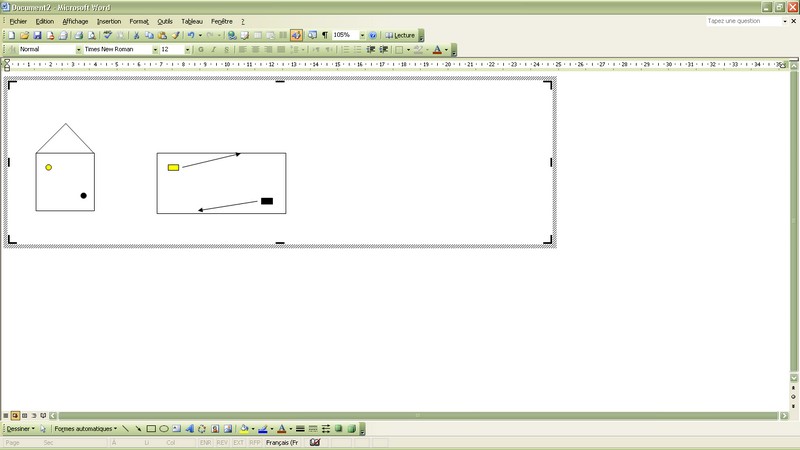Open the Formes automatiques button menu
The width and height of the screenshot is (800, 450).
coord(85,429)
